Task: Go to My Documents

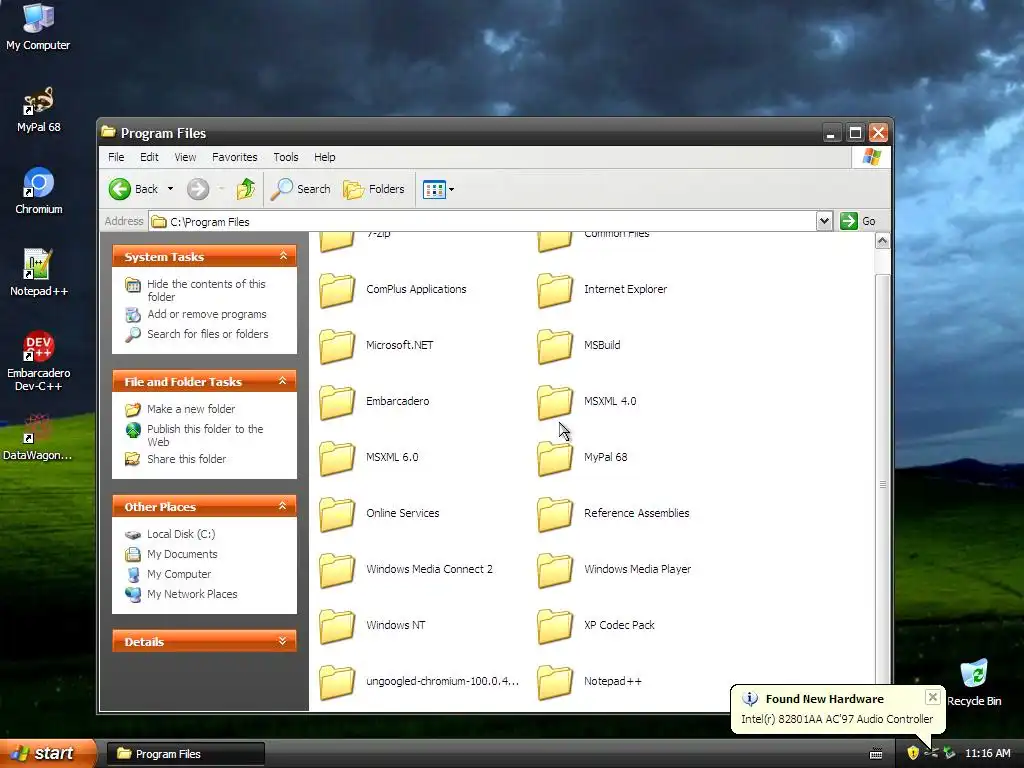Action: tap(182, 554)
